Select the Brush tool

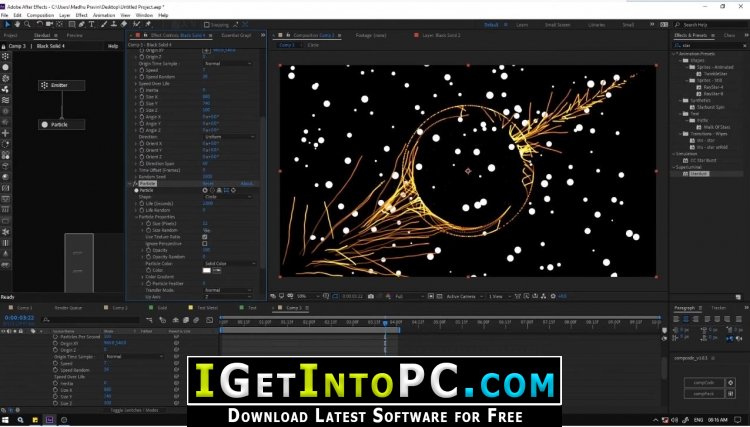[104, 24]
